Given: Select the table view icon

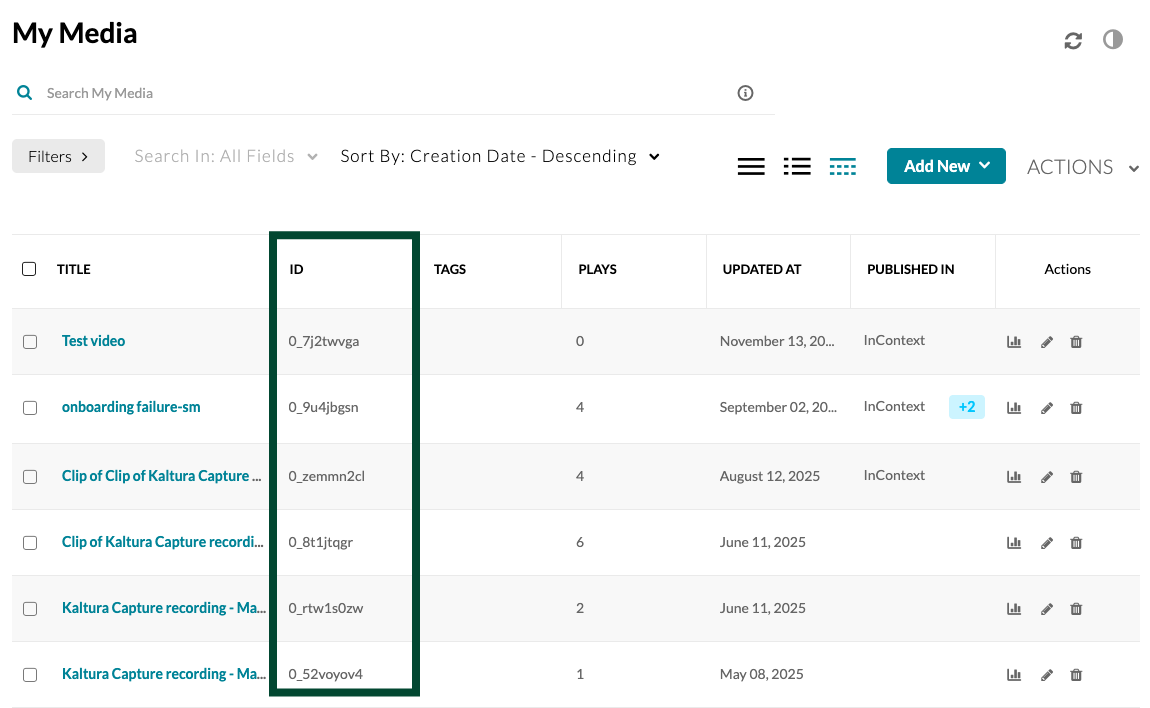Looking at the screenshot, I should point(843,167).
